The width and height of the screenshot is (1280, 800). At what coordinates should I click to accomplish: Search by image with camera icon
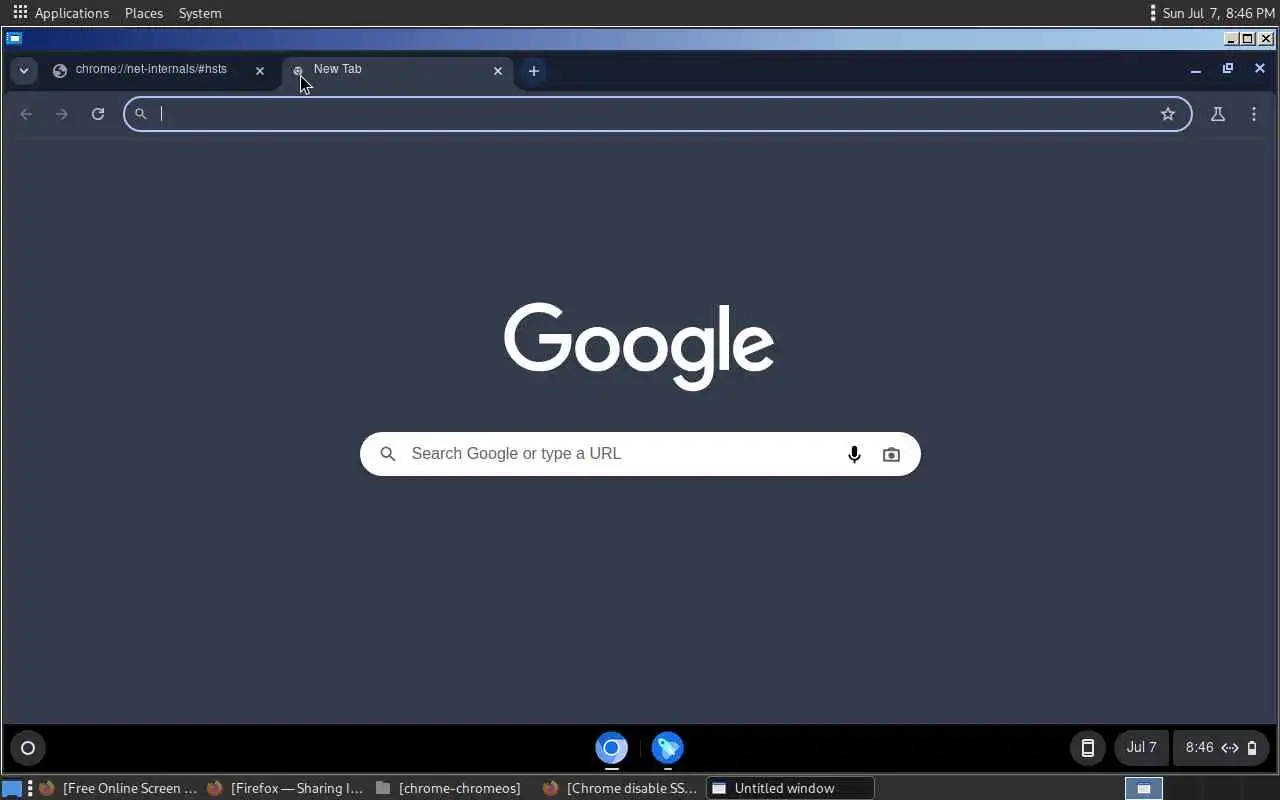[891, 454]
